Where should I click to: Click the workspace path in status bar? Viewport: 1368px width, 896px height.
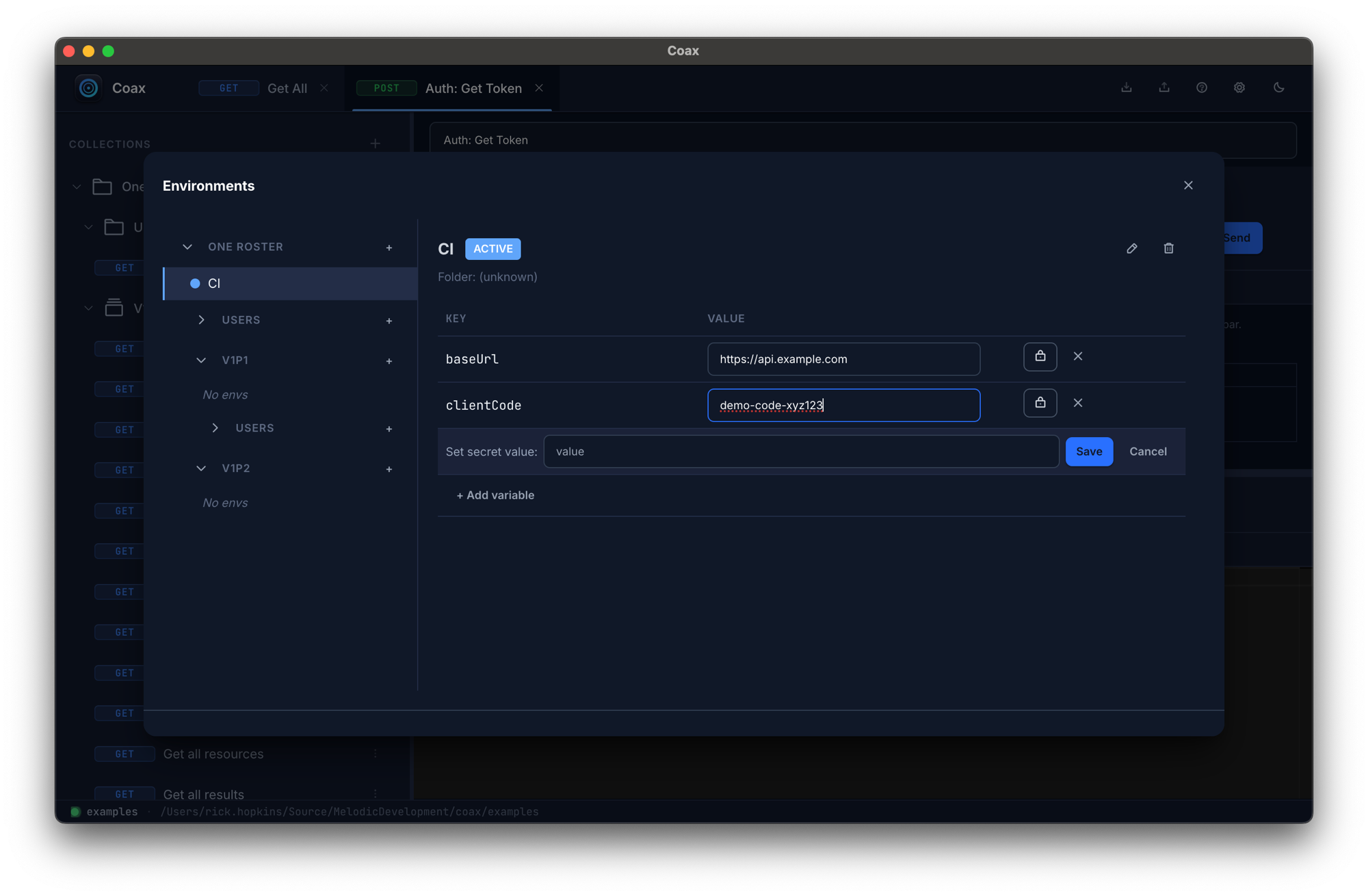tap(349, 812)
